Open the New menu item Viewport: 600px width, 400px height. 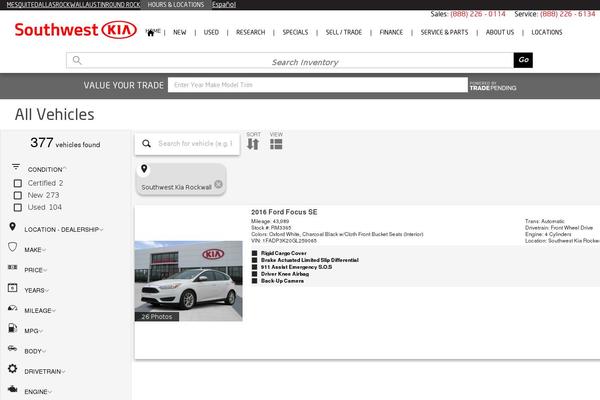coord(179,32)
